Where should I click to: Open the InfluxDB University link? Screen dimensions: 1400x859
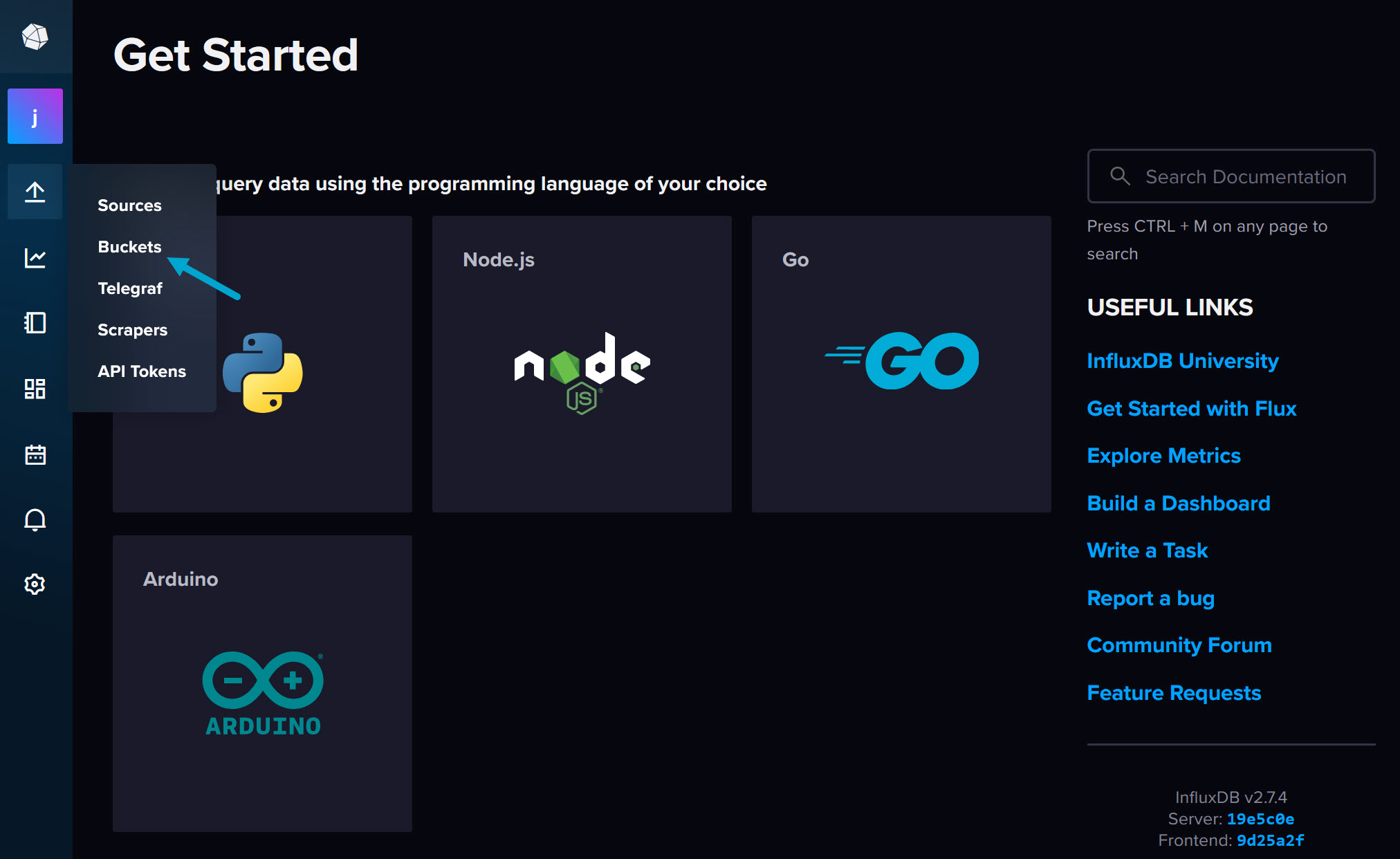1182,361
